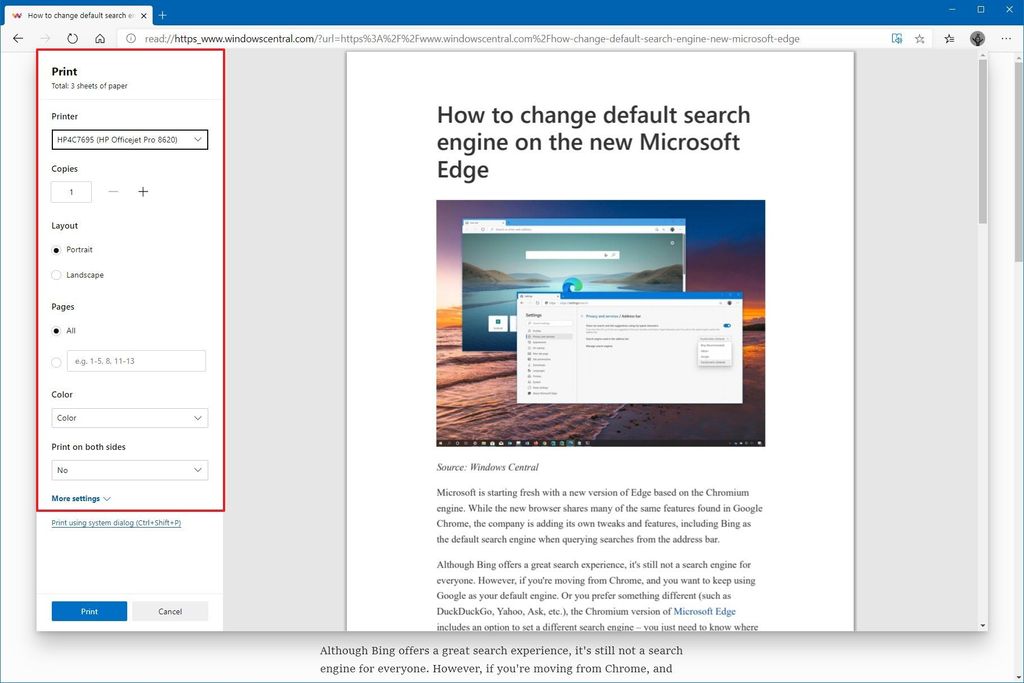The image size is (1024, 683).
Task: Switch to the open windowscentral article tab
Action: click(x=75, y=15)
